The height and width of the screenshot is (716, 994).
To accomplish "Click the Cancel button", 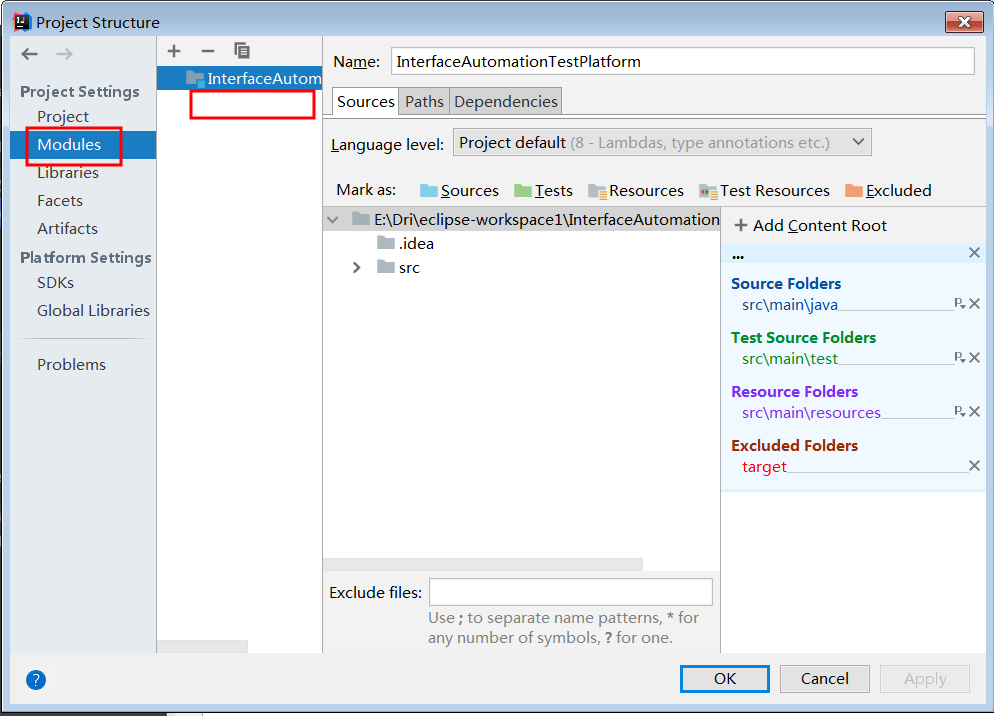I will tap(824, 679).
